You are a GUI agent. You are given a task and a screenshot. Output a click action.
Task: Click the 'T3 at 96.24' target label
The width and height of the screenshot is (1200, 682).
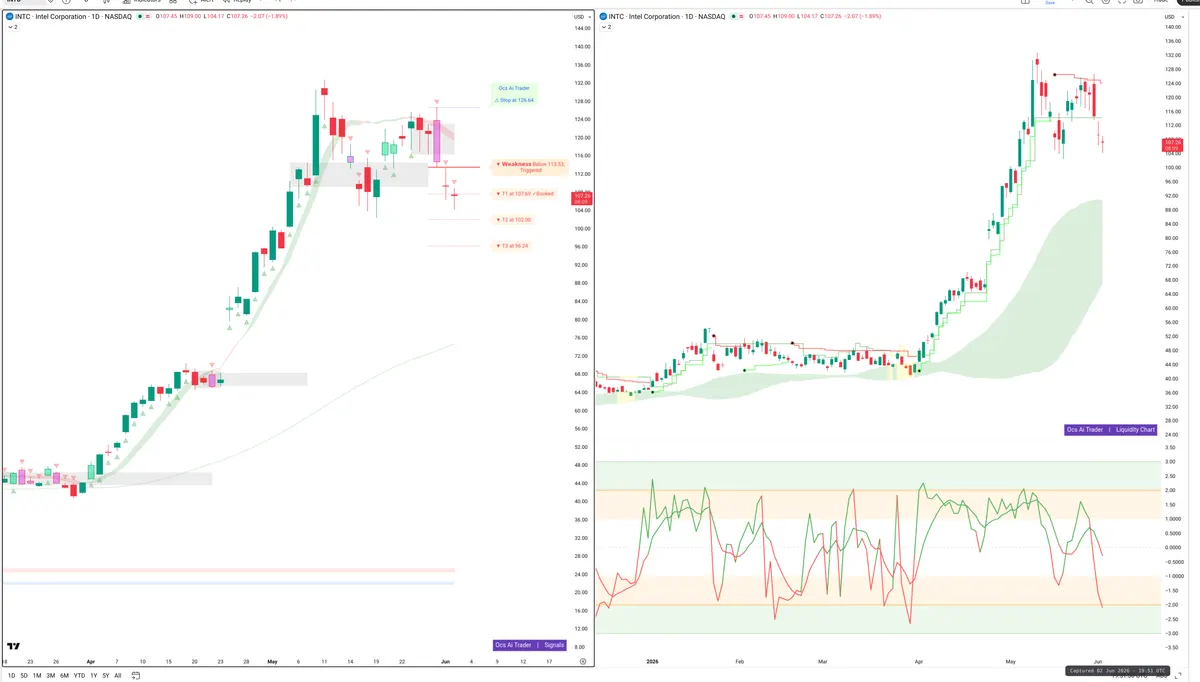click(x=513, y=246)
